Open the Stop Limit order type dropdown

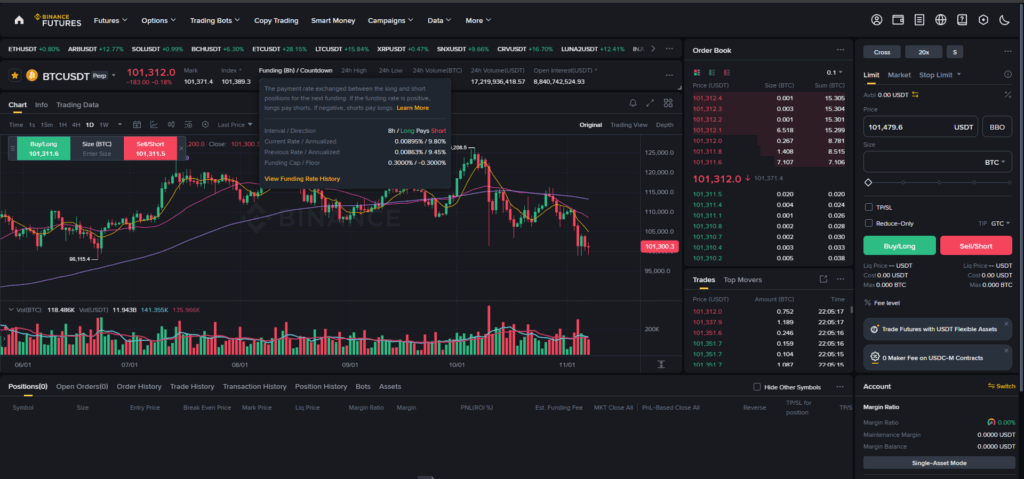tap(942, 75)
